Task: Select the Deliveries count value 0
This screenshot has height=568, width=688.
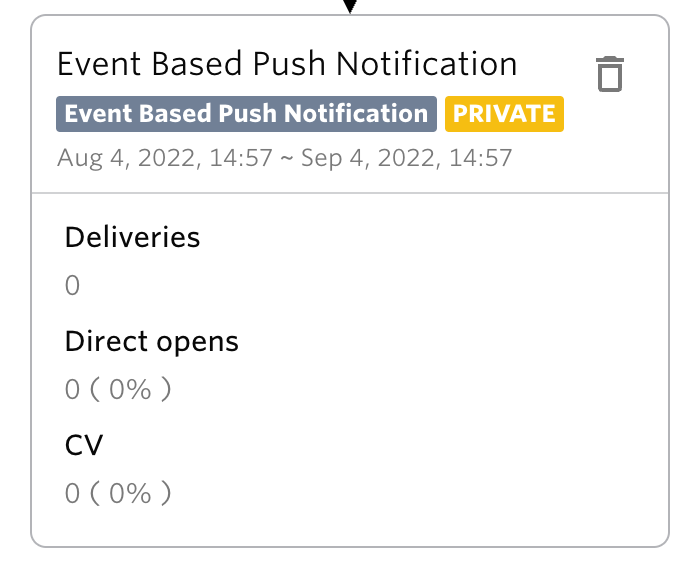Action: click(72, 286)
